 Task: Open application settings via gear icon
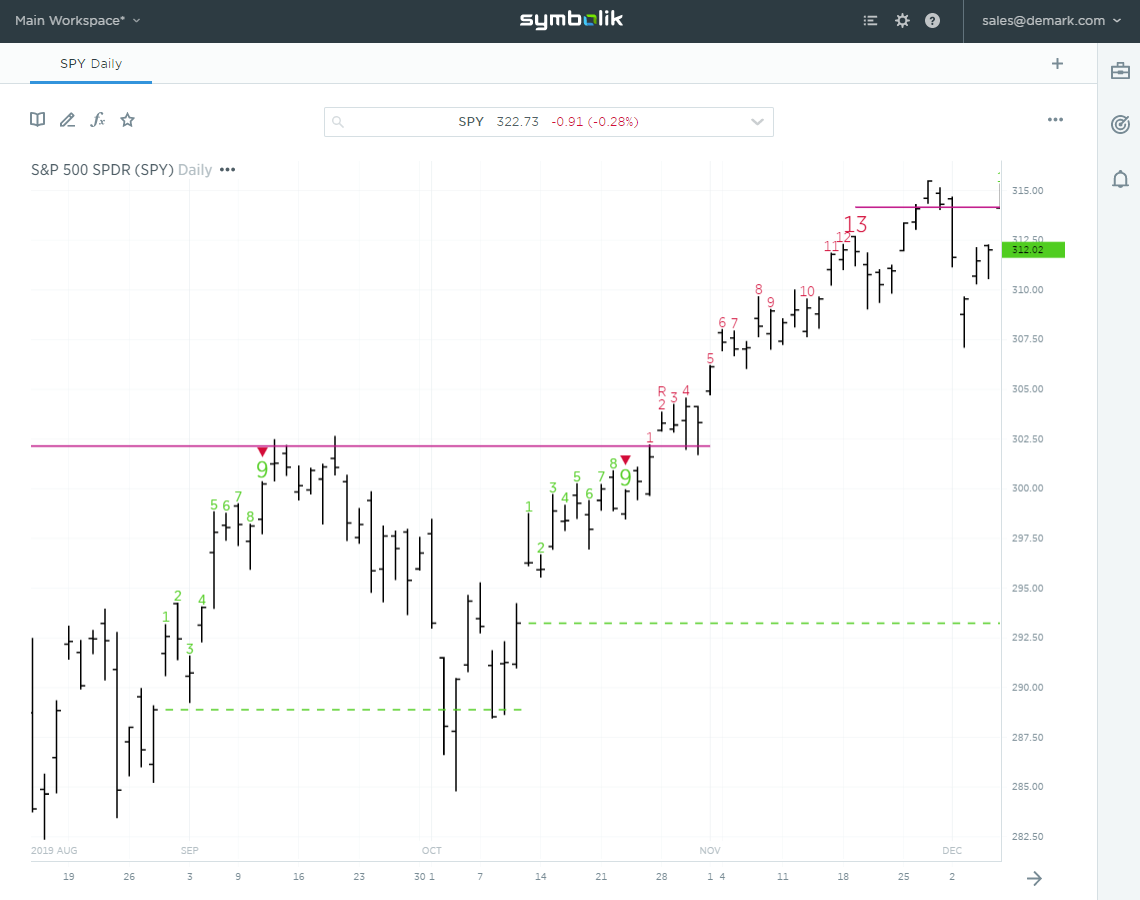point(902,20)
